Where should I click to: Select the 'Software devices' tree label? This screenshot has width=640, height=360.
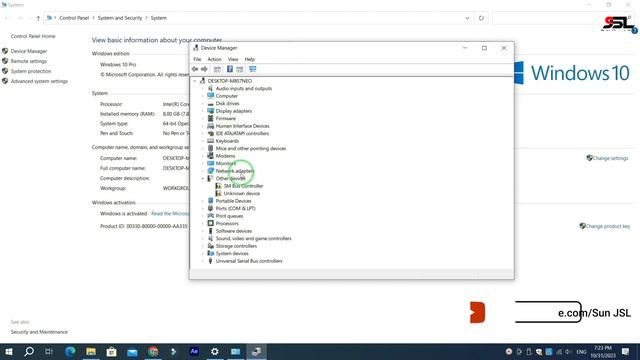[234, 231]
